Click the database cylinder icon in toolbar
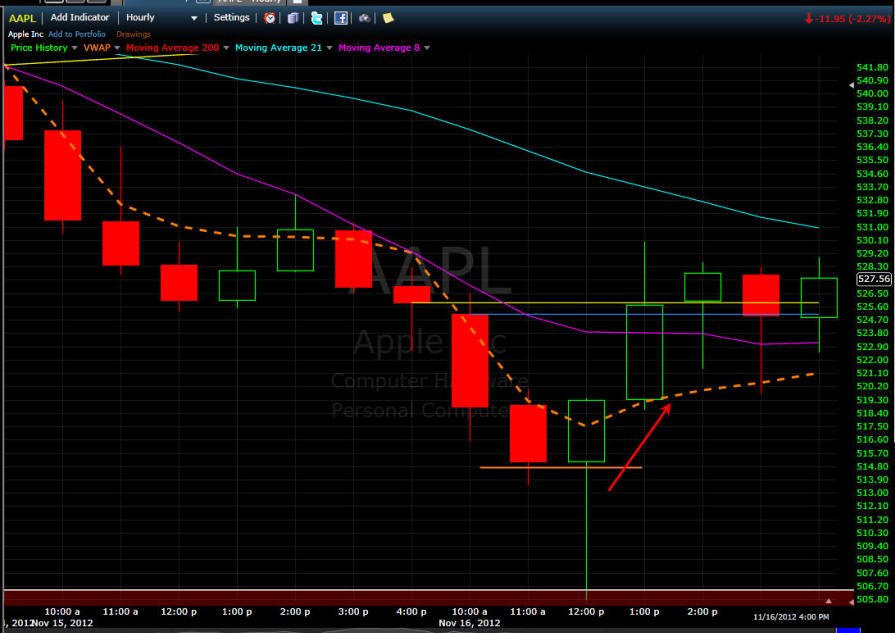 [293, 18]
